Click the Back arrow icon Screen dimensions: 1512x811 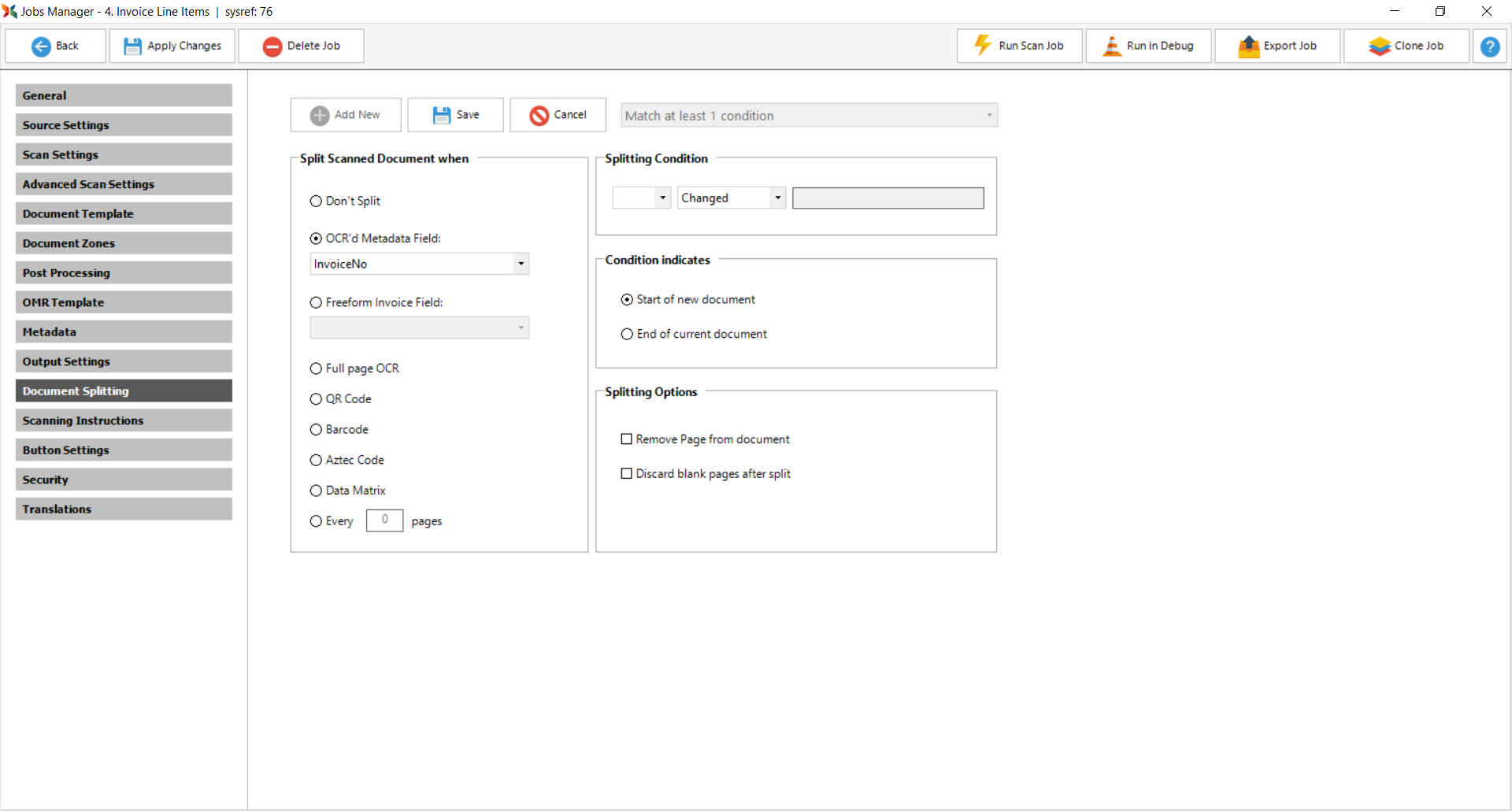tap(41, 46)
